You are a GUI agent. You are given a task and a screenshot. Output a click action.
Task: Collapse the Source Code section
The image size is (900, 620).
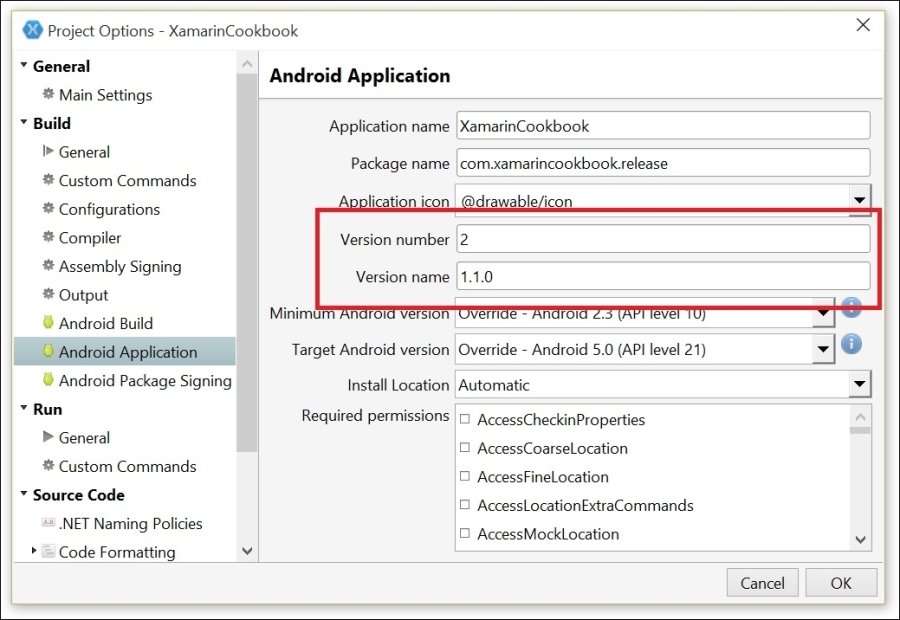click(24, 495)
